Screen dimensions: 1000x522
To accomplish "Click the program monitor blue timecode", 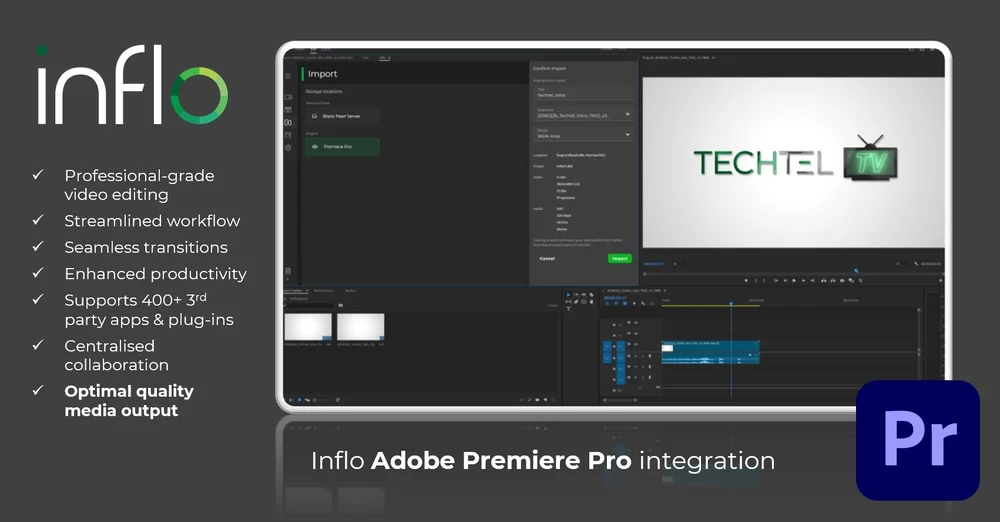I will pos(654,264).
